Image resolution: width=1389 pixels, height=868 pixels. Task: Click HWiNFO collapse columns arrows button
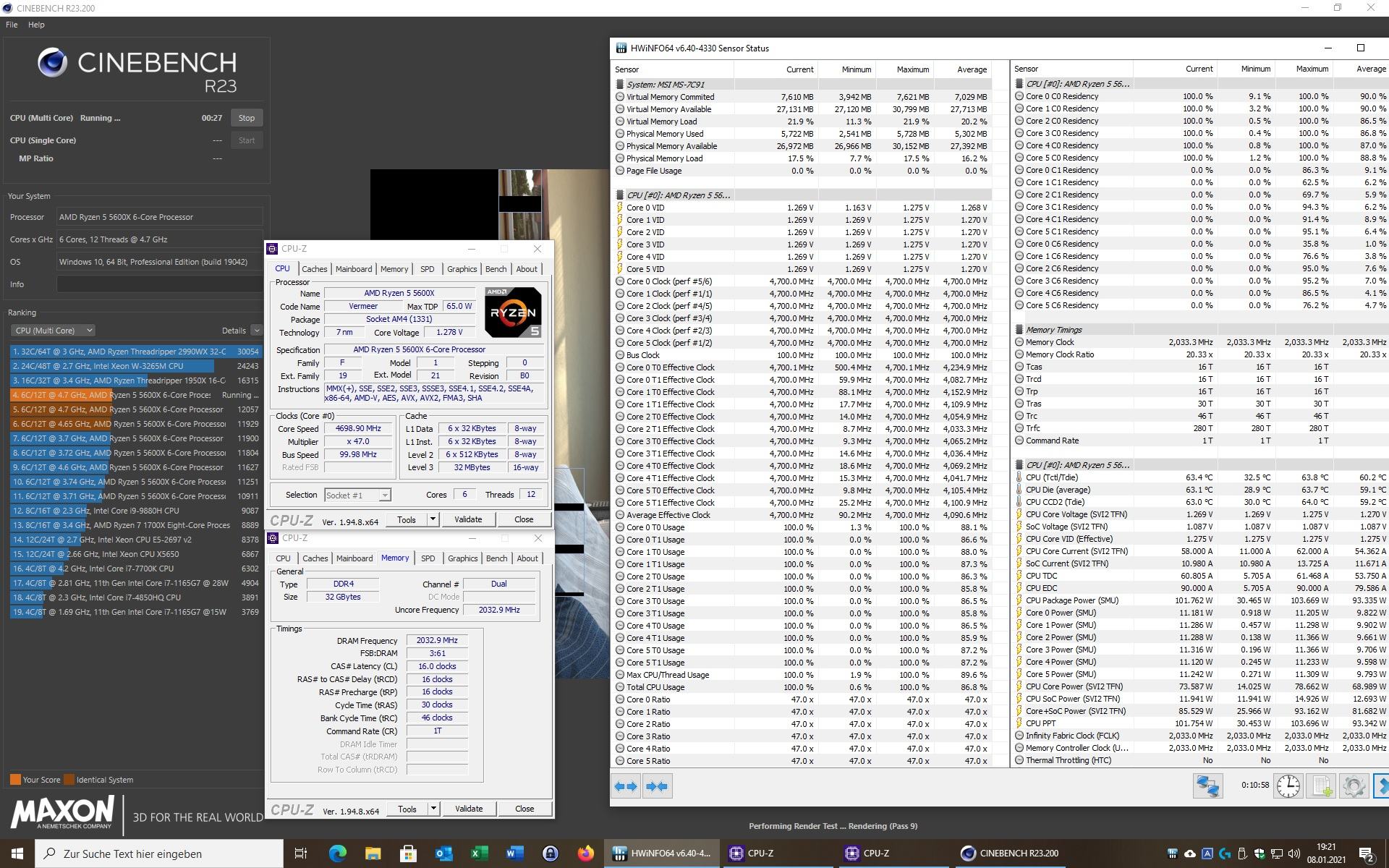657,786
